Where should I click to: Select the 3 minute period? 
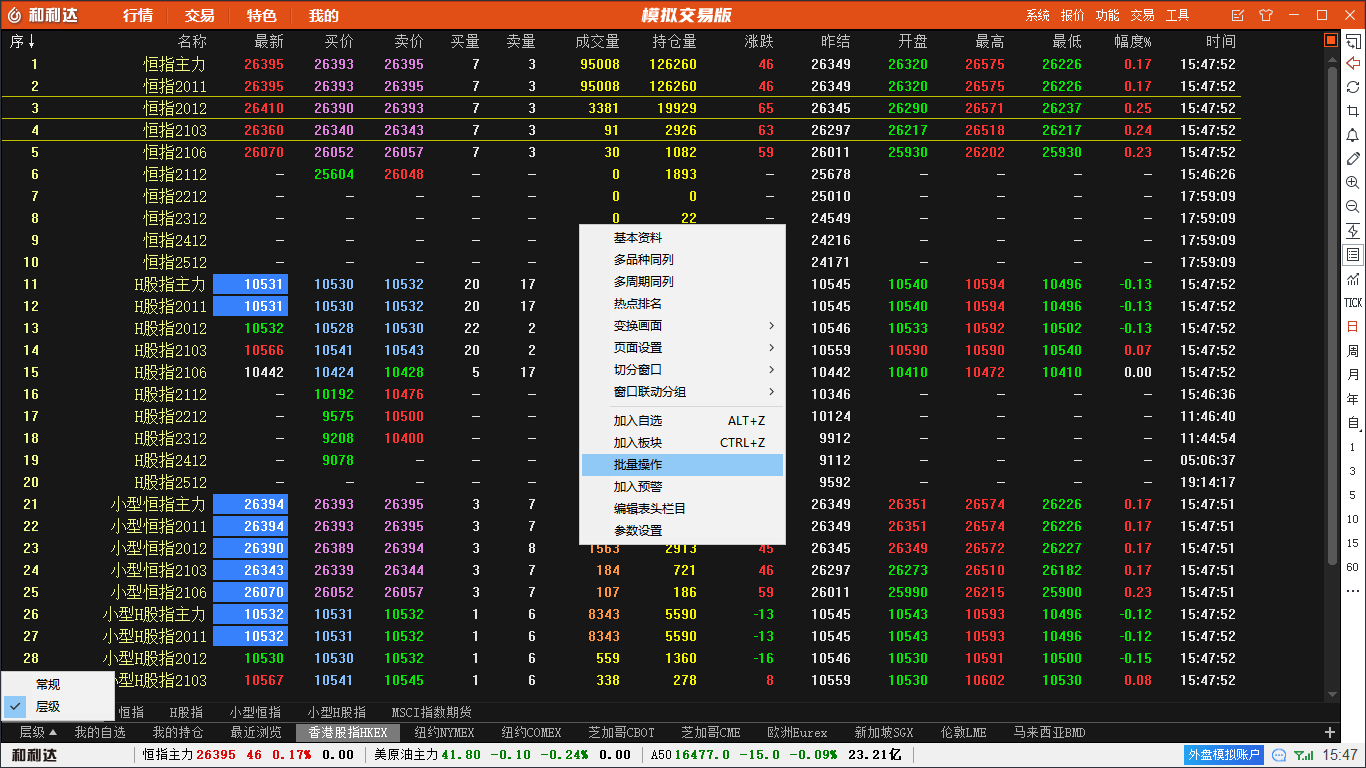[x=1353, y=471]
